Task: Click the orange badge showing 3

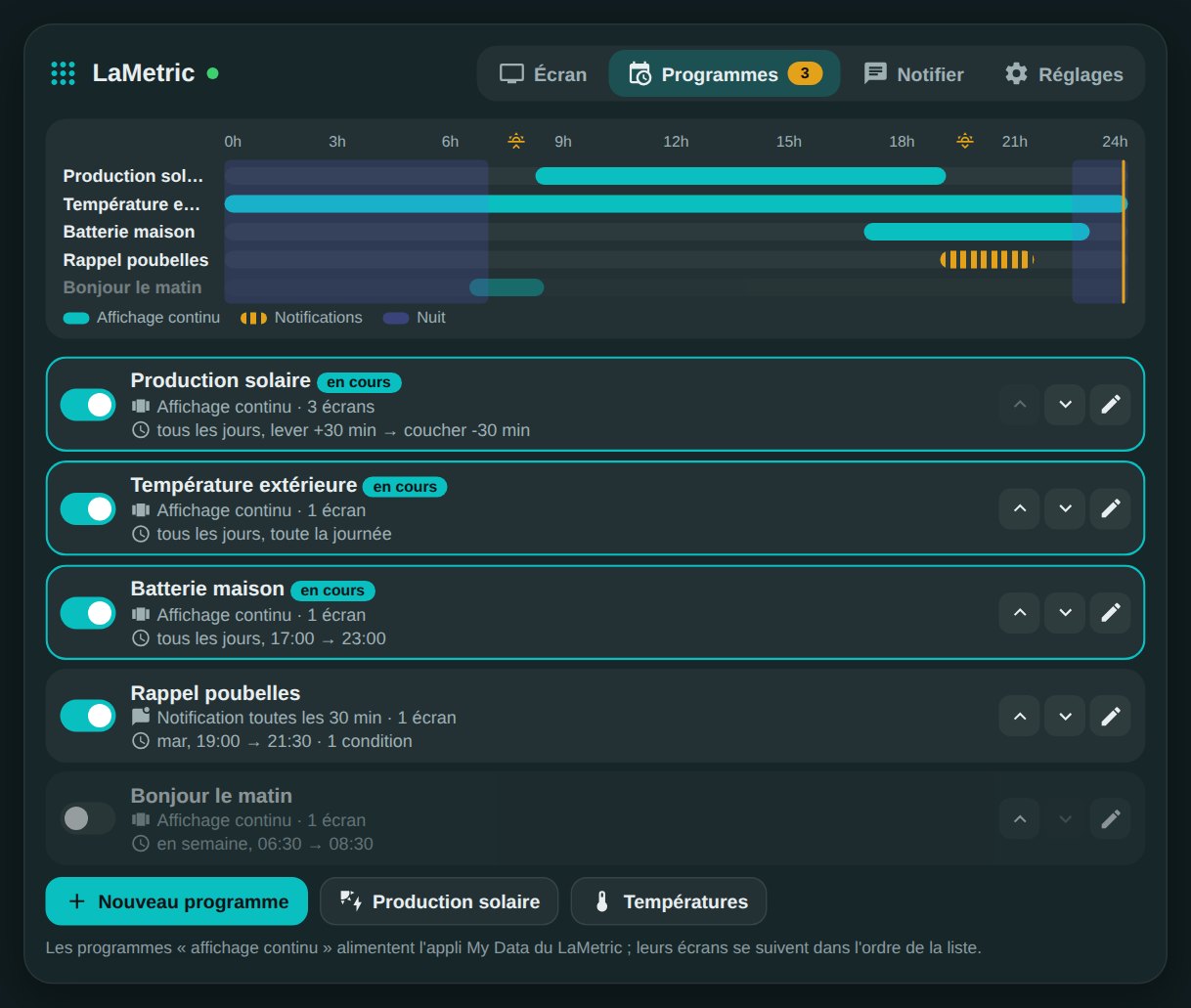Action: [x=805, y=73]
